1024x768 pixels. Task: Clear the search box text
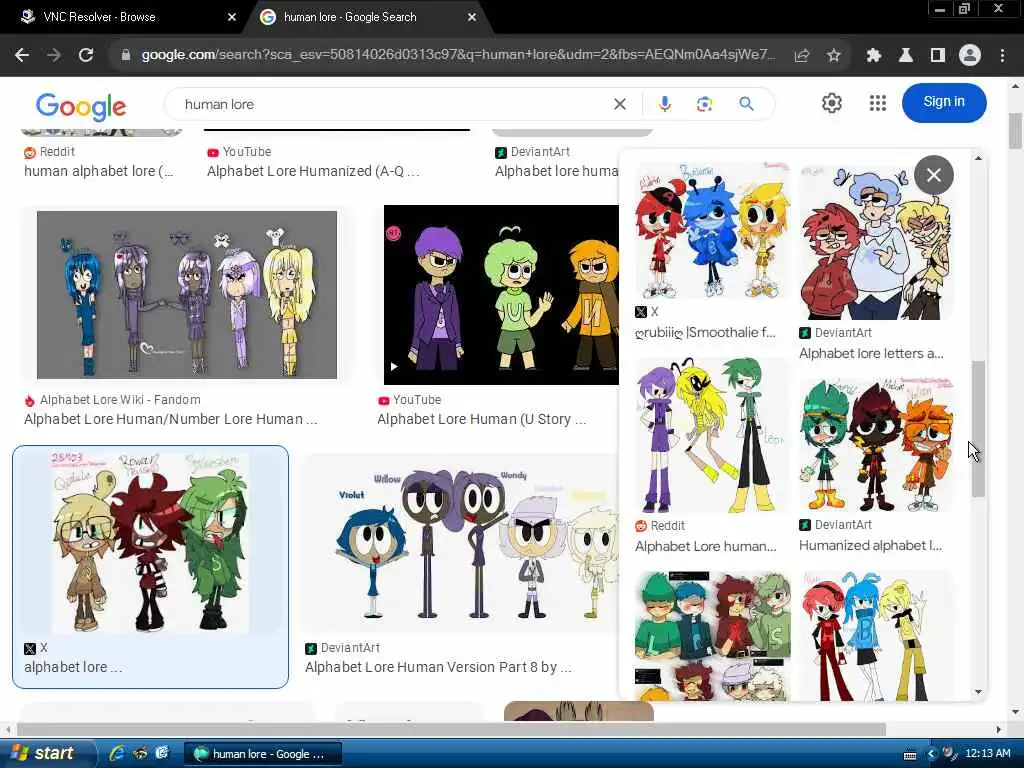(x=620, y=104)
